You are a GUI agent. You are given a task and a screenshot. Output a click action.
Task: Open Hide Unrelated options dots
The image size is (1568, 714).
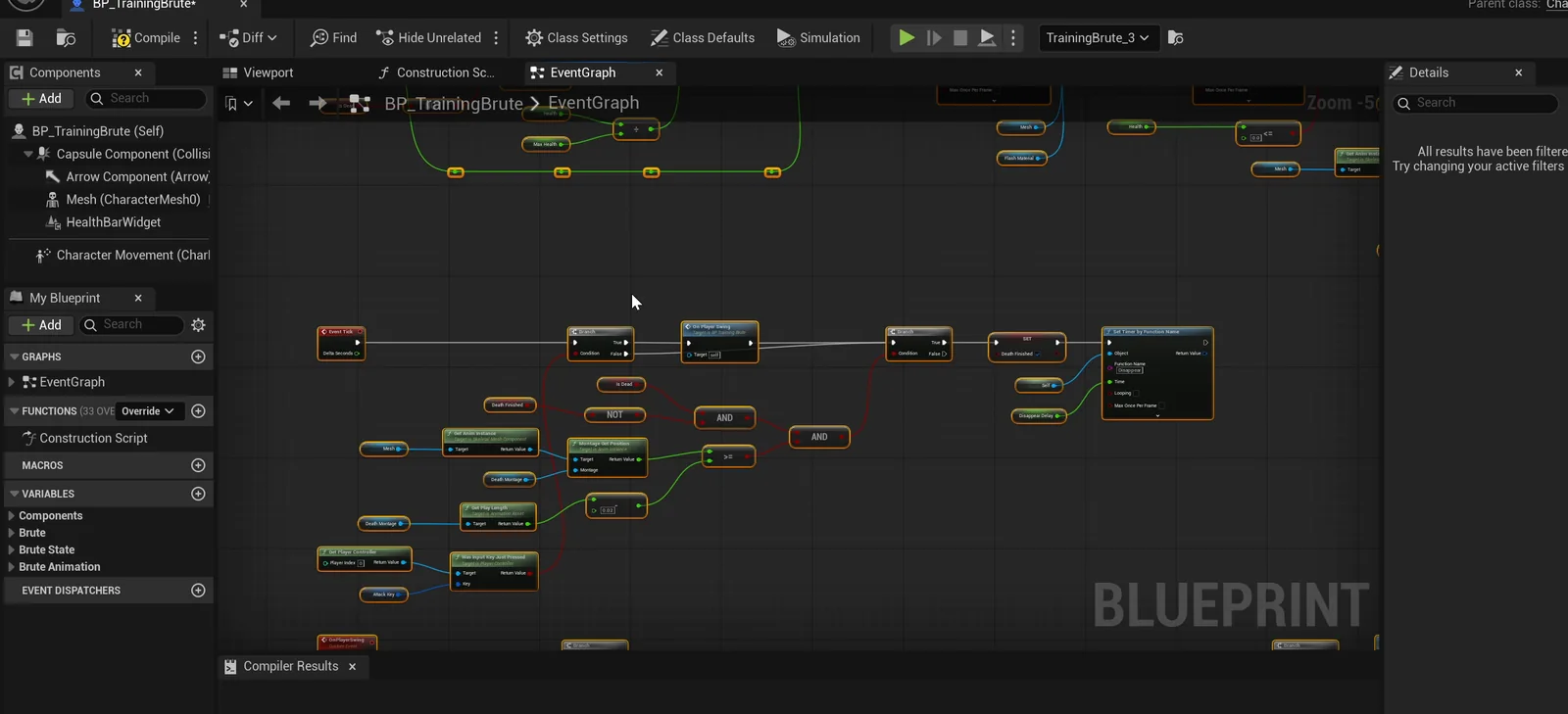pos(496,38)
